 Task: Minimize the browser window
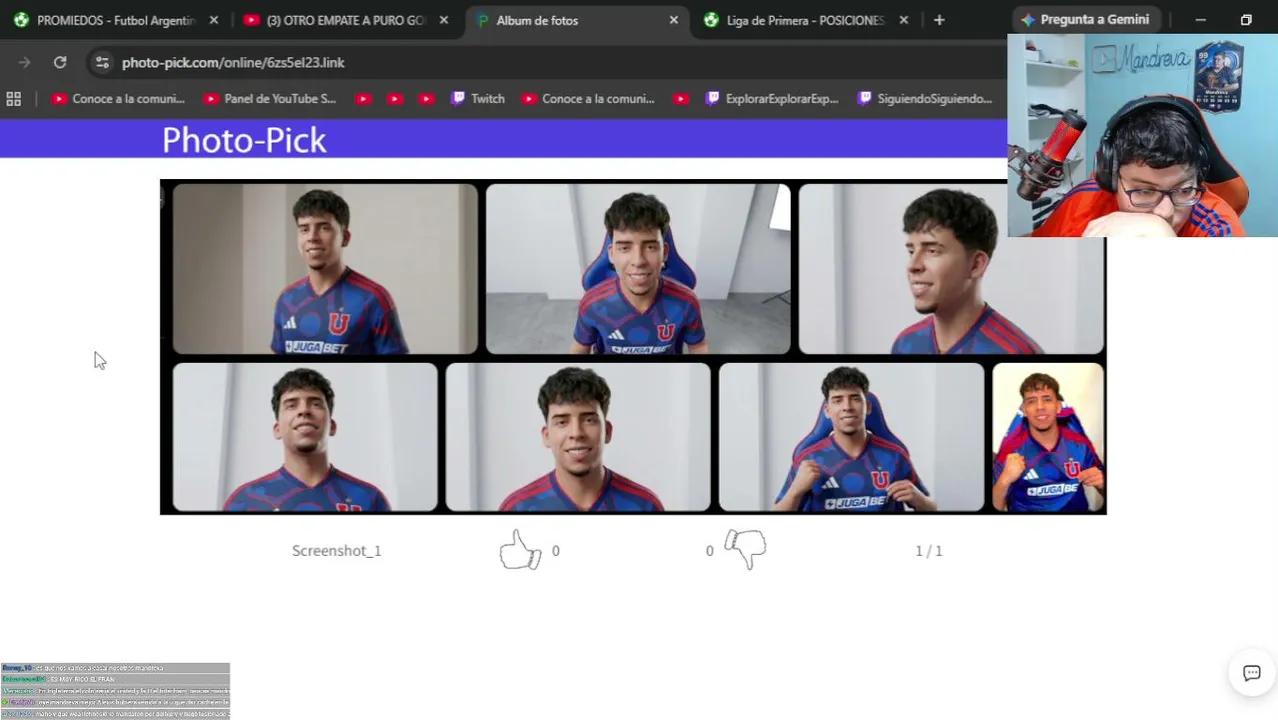pos(1201,19)
